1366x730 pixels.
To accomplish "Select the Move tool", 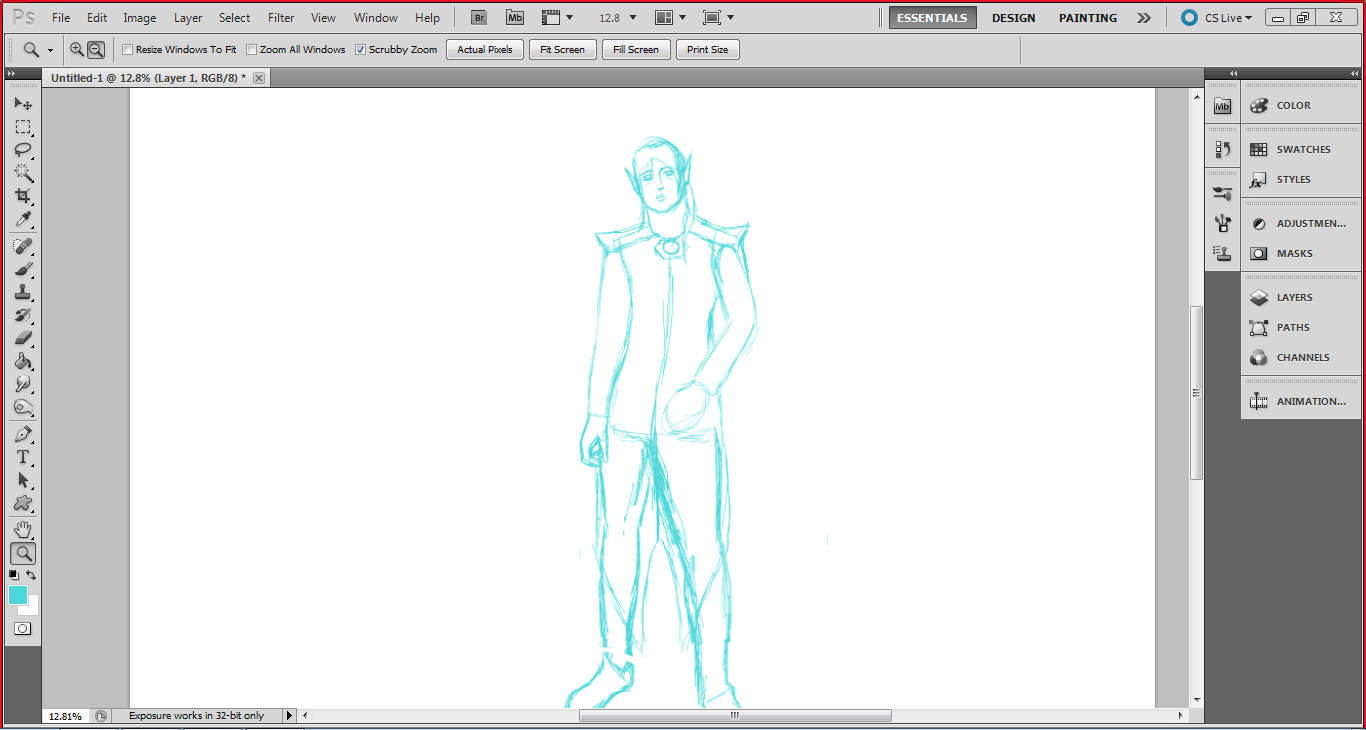I will [22, 104].
